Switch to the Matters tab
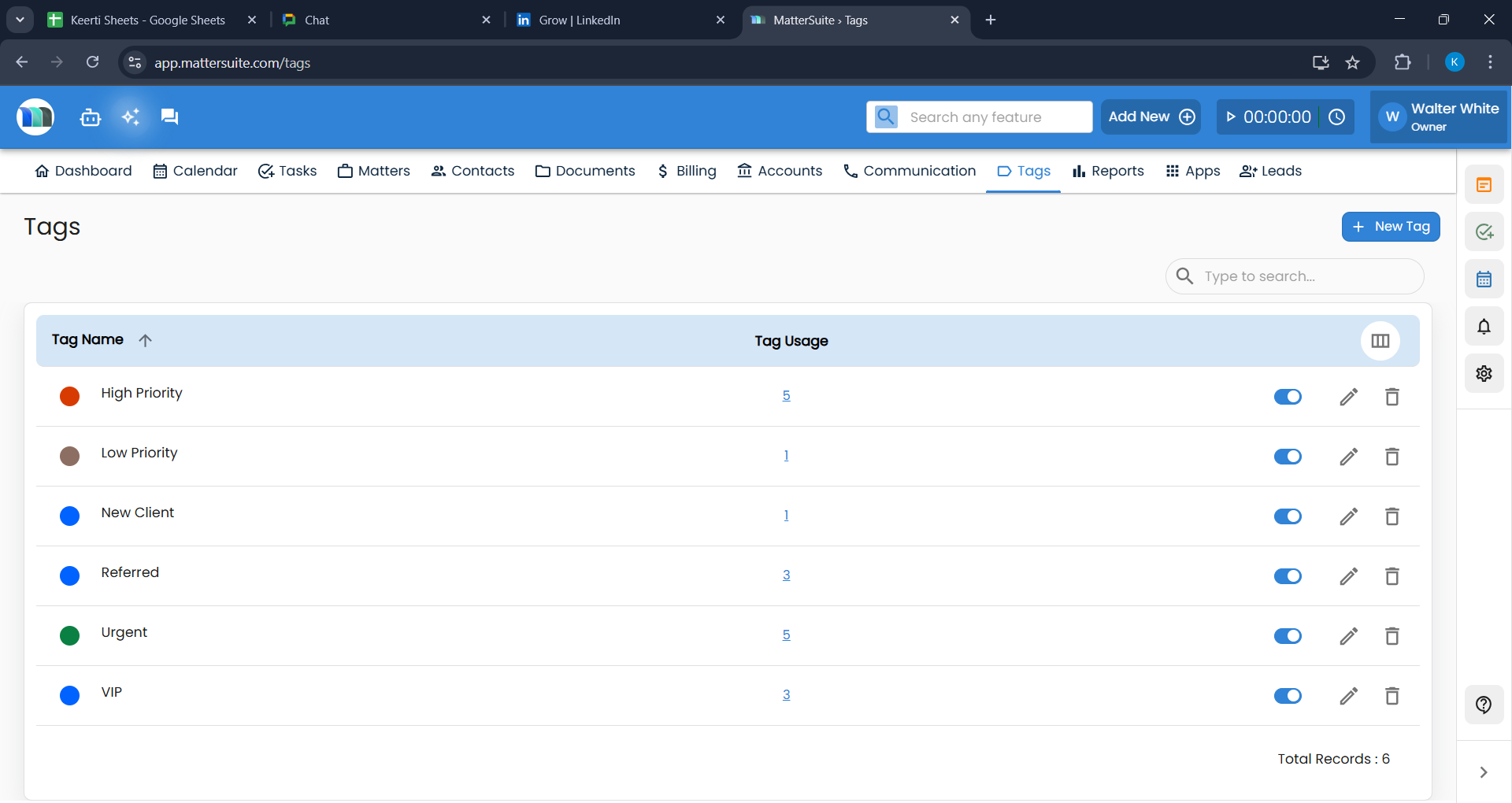The image size is (1512, 803). tap(374, 171)
